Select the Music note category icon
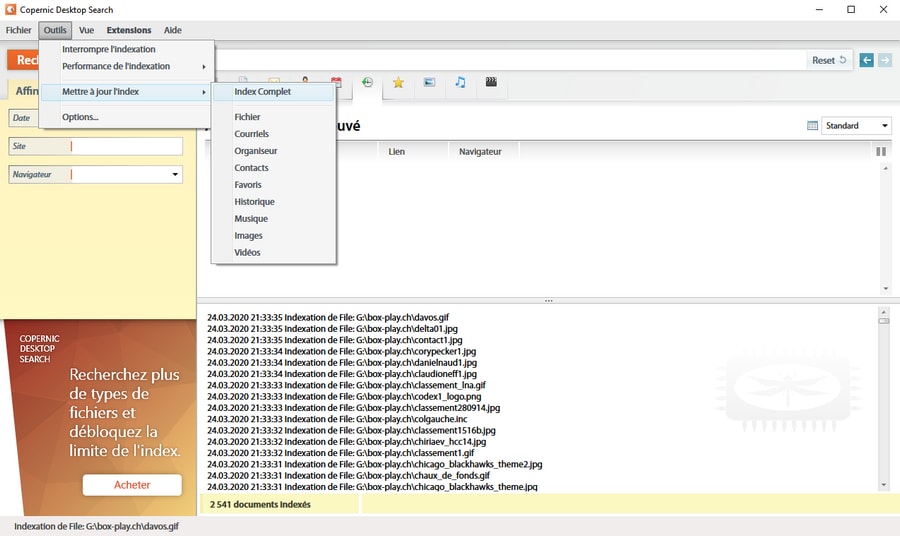 pos(460,83)
